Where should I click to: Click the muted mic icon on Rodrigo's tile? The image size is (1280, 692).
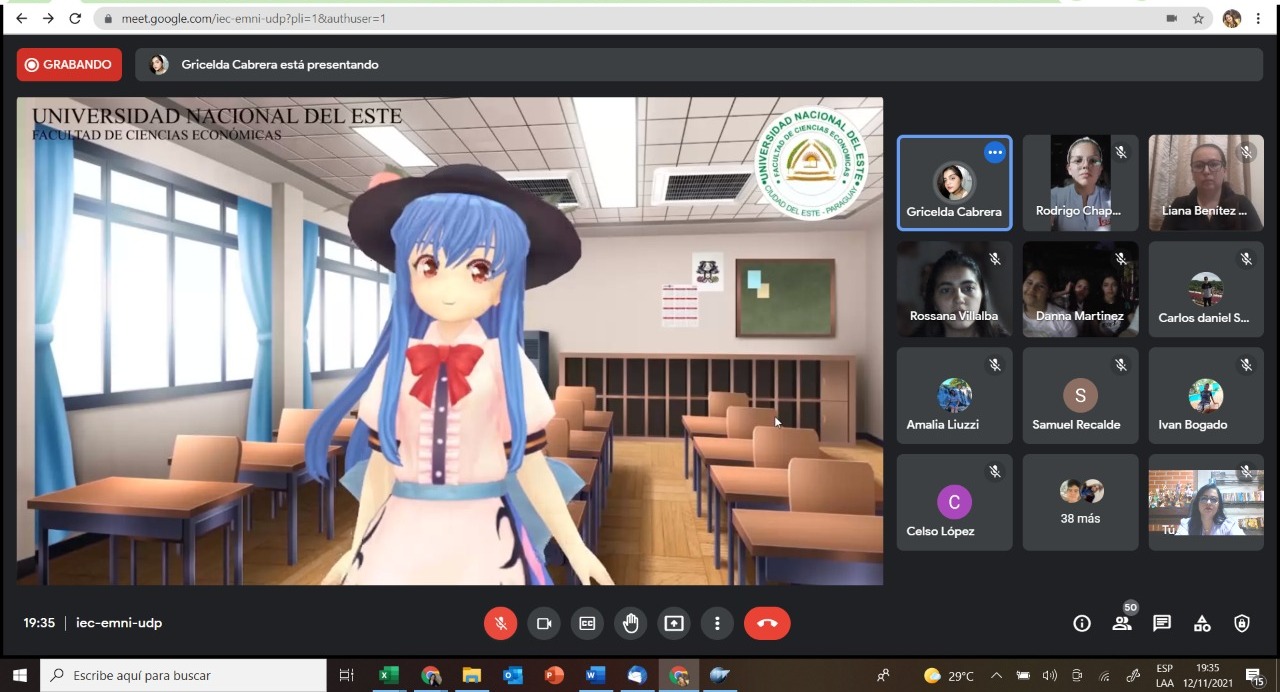[1121, 153]
